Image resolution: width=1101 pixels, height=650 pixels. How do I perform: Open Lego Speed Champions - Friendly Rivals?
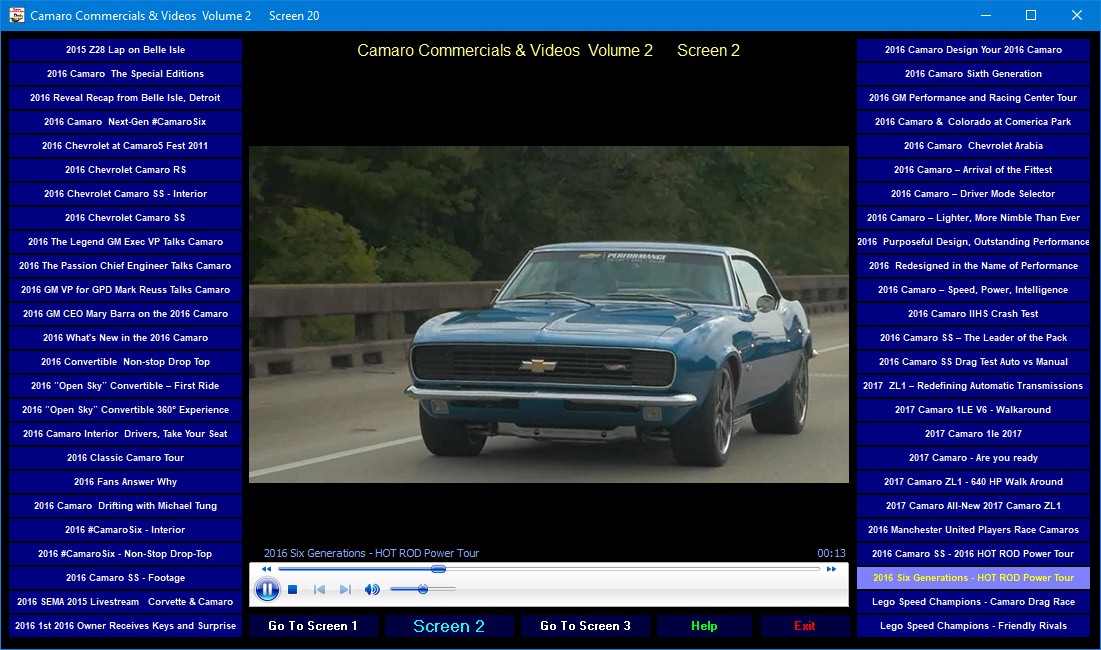pyautogui.click(x=973, y=626)
